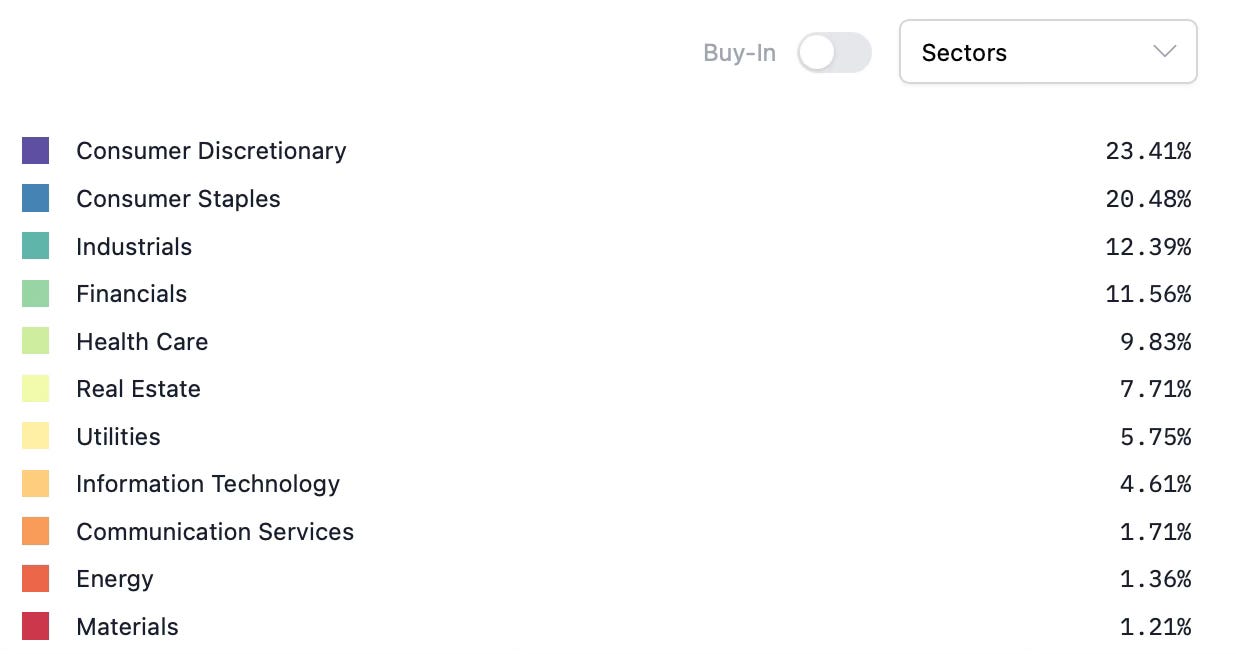Click the Financials green swatch
This screenshot has width=1236, height=654.
[x=35, y=294]
